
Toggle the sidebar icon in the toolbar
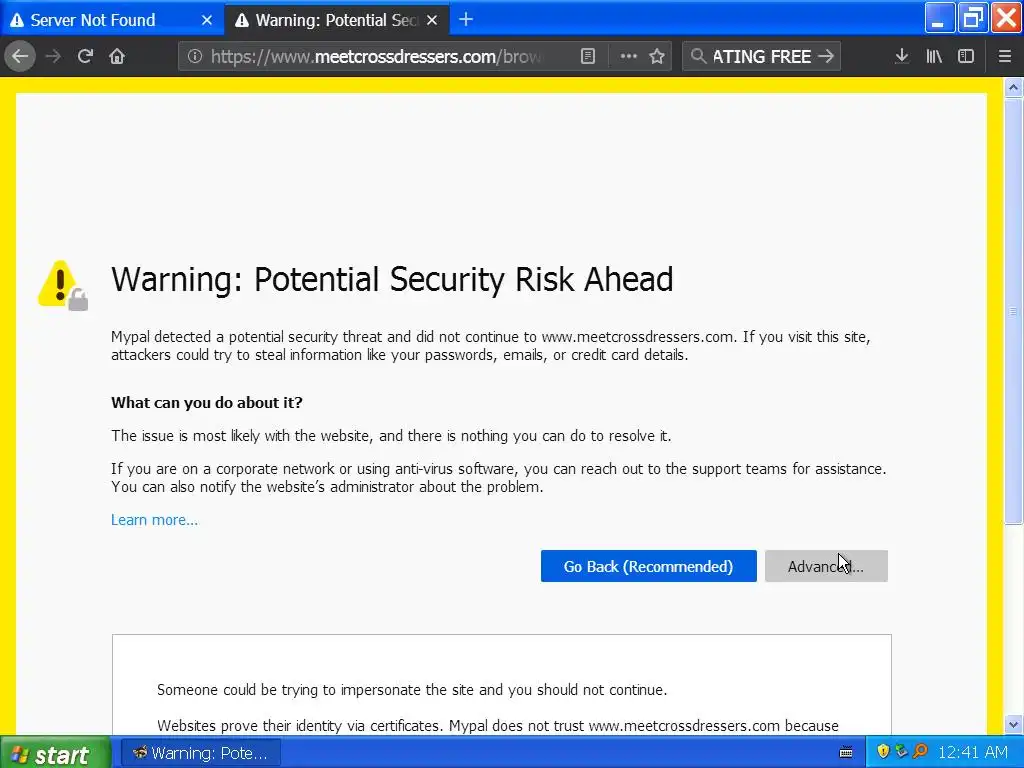[966, 56]
